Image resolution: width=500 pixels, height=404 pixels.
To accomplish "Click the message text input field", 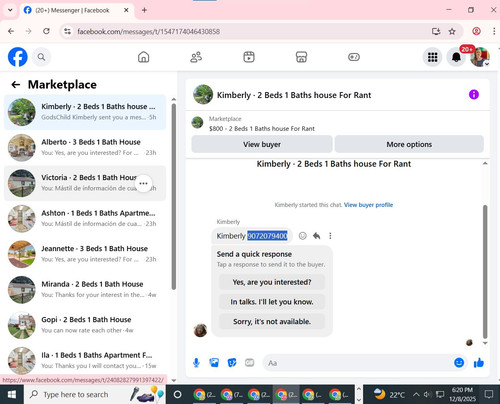I will coord(358,363).
